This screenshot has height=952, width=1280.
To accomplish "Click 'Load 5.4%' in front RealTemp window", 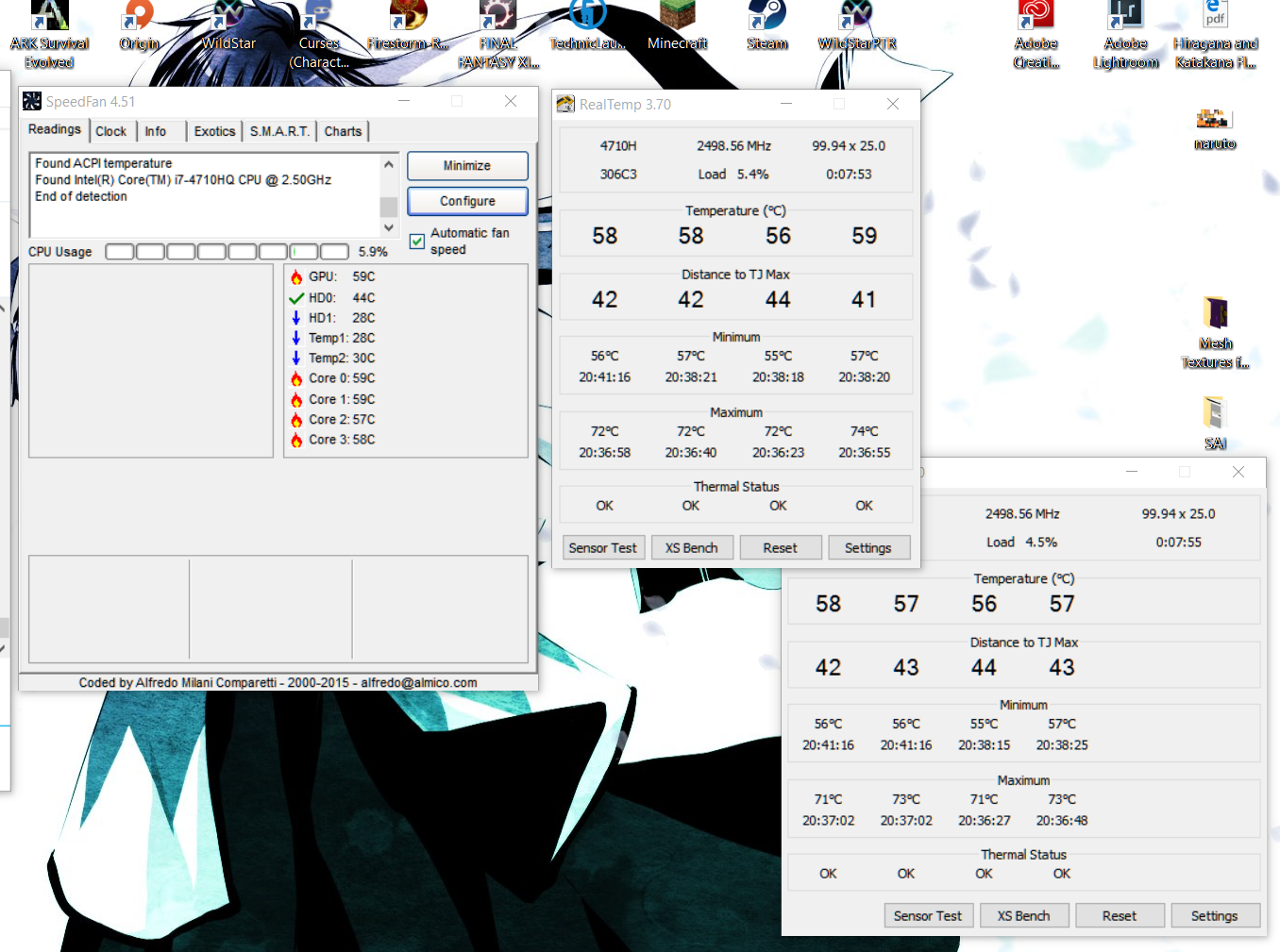I will [x=733, y=175].
